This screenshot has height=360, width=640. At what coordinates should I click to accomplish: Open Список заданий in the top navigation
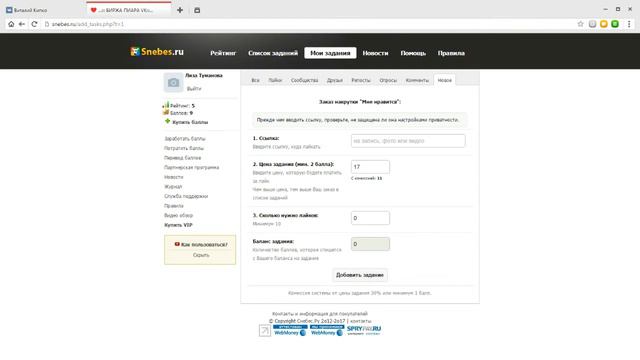(x=273, y=53)
